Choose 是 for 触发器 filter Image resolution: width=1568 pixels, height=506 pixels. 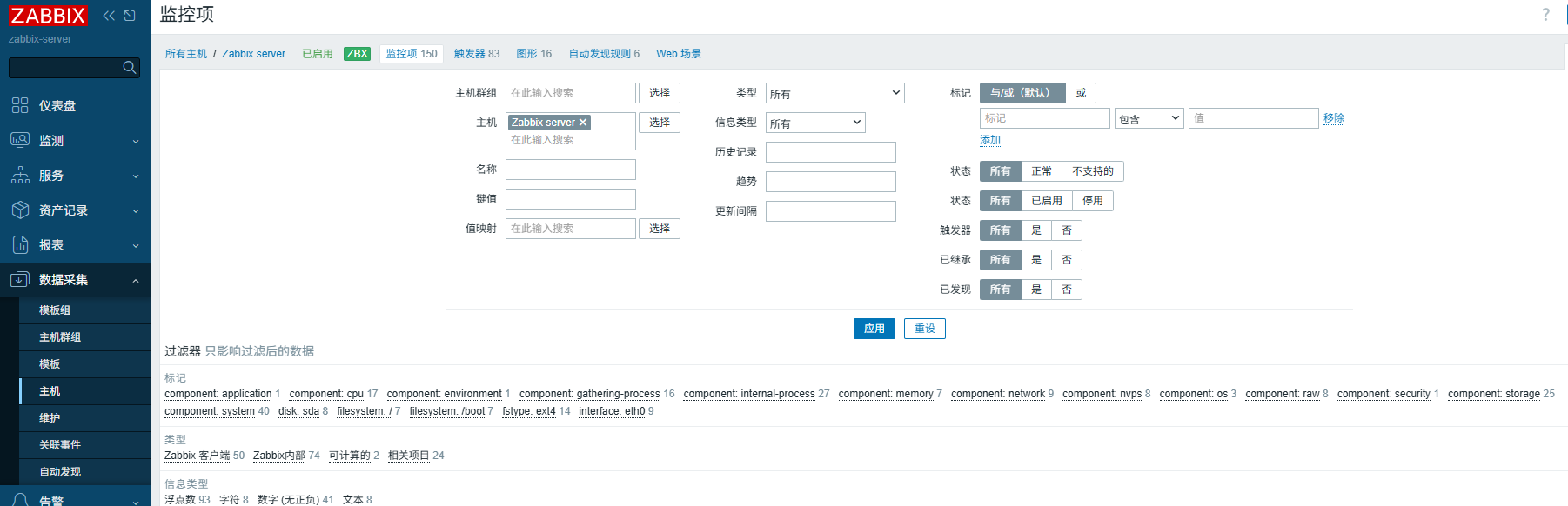click(x=1036, y=230)
